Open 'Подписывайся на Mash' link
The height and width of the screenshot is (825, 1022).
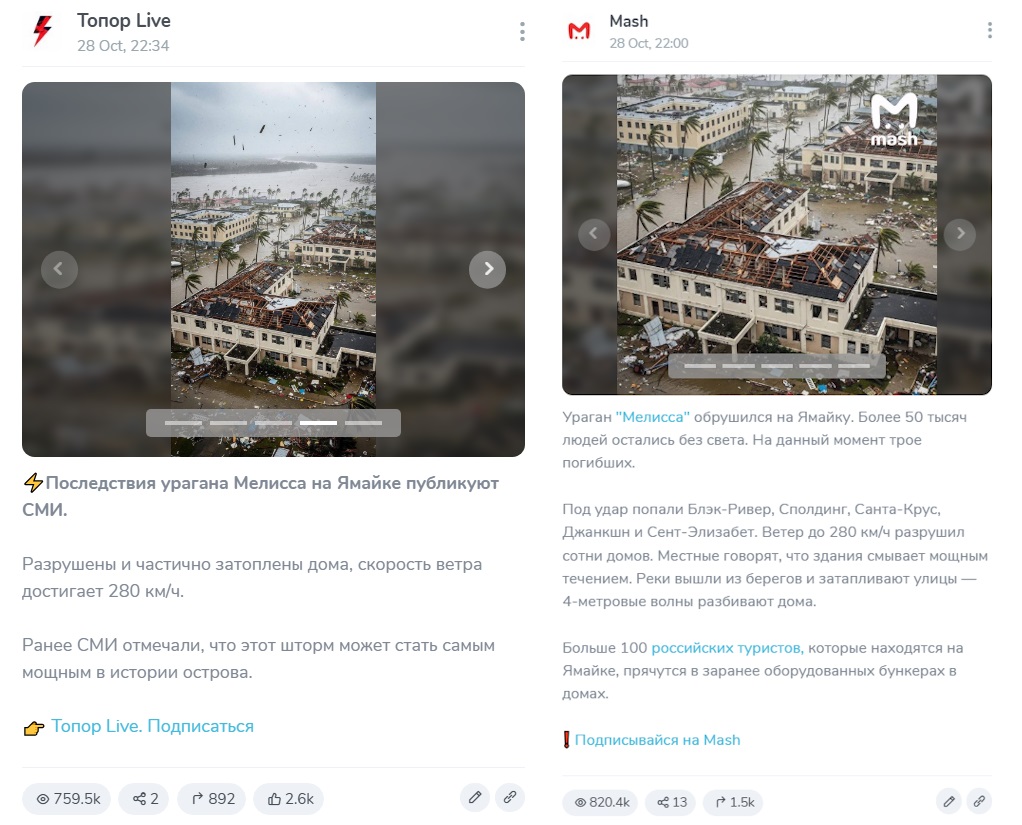[x=657, y=740]
